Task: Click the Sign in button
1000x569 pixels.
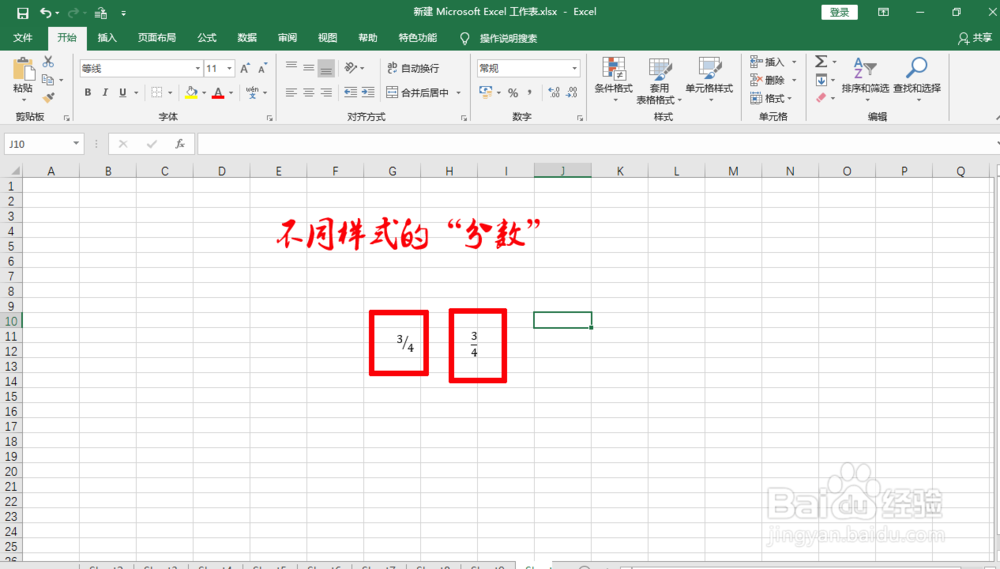Action: coord(839,12)
